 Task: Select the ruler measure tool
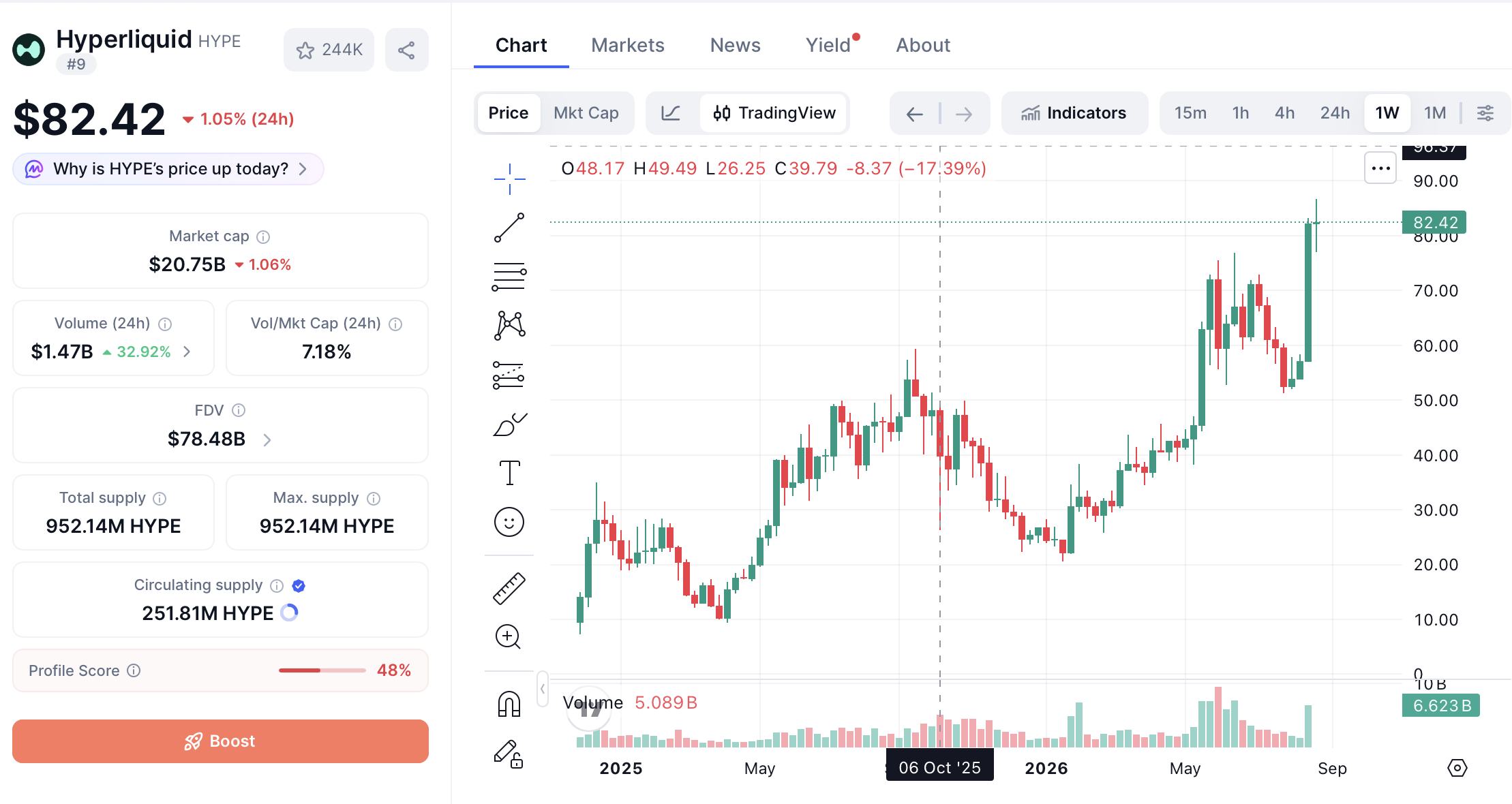tap(509, 589)
